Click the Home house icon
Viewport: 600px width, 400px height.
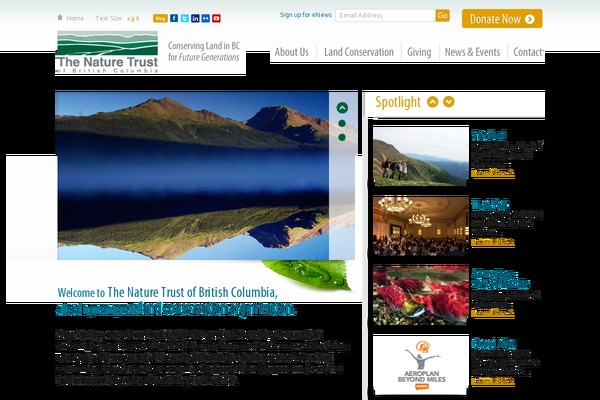(60, 17)
